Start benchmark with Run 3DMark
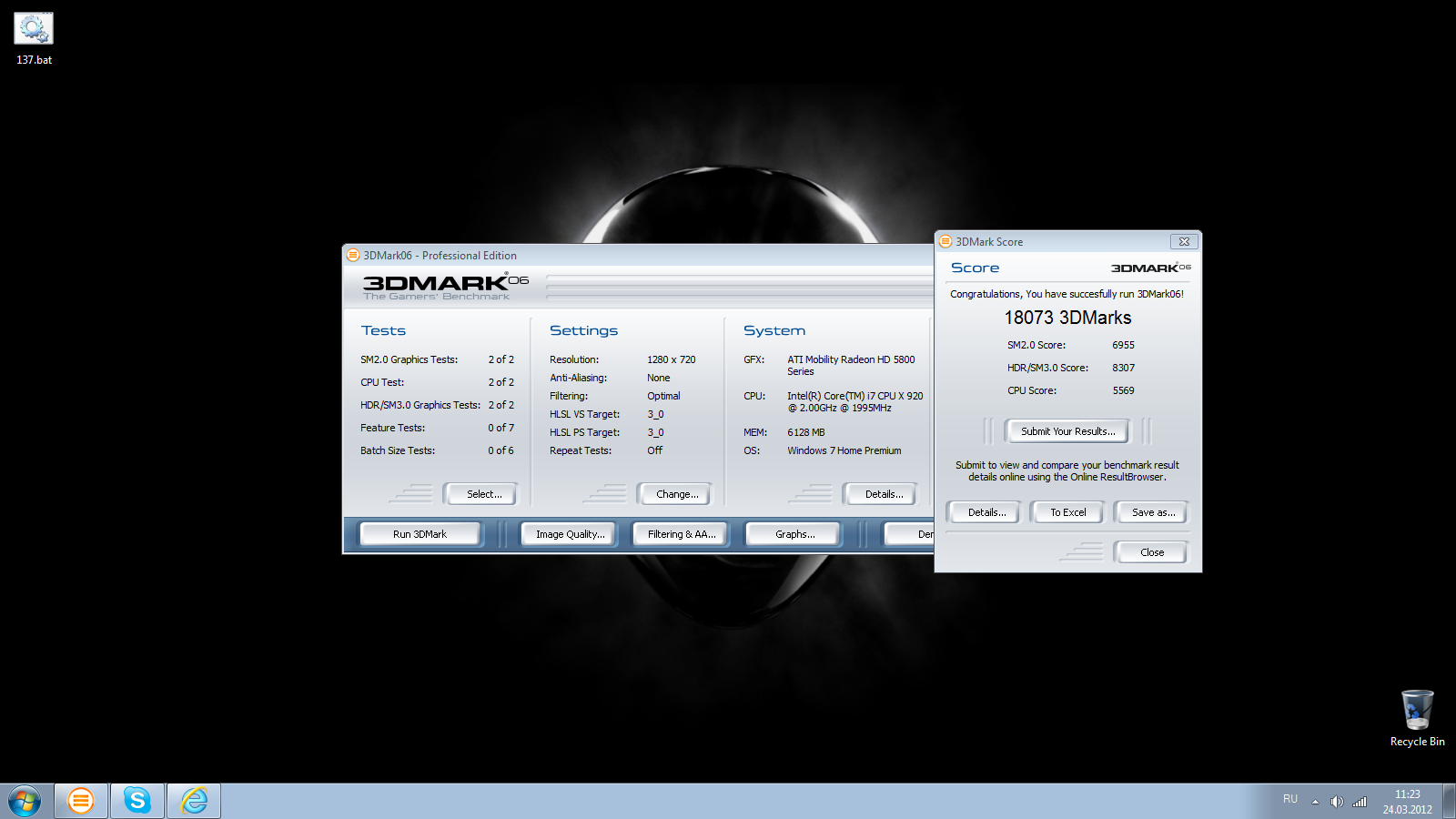 tap(420, 534)
